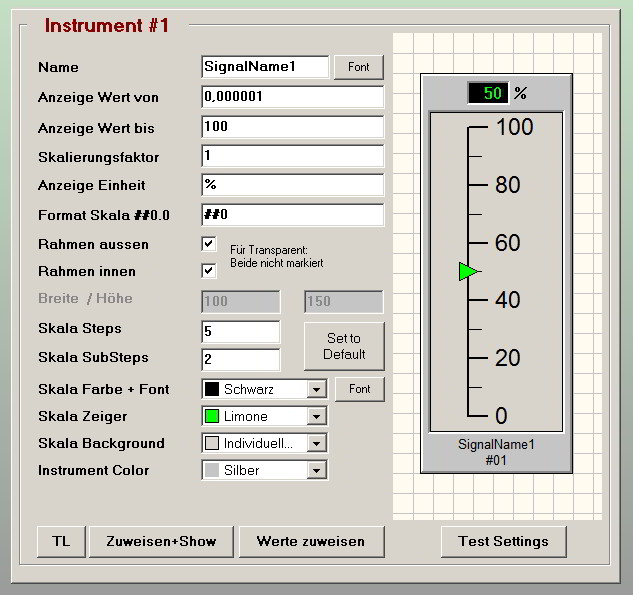Open the Skala Farbe dropdown showing Schwarz
This screenshot has width=633, height=595.
(x=264, y=389)
